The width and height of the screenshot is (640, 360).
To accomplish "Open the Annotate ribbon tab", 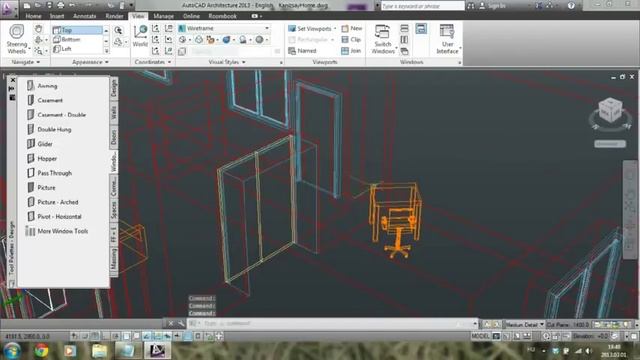I will coord(84,16).
